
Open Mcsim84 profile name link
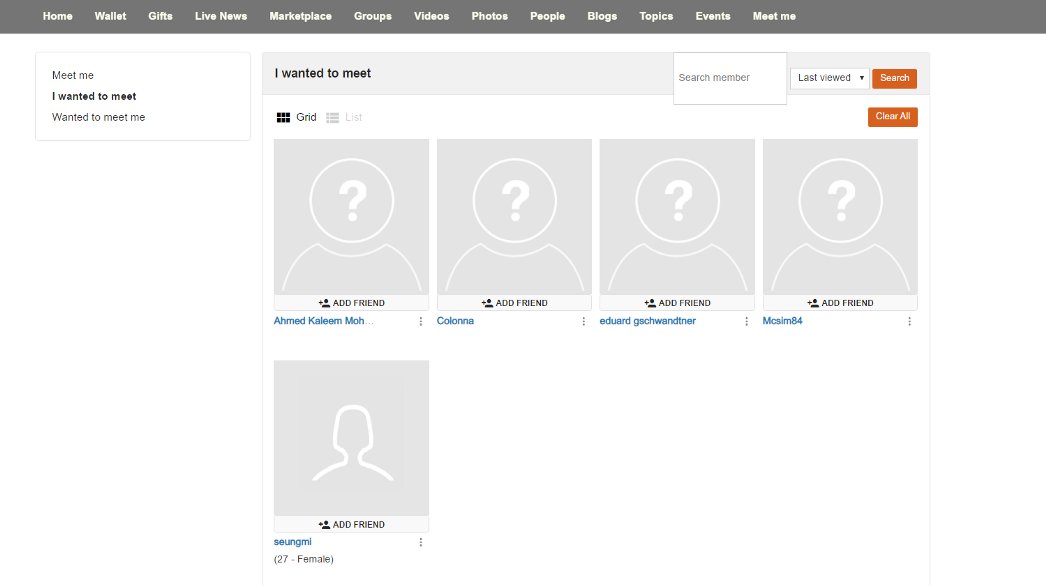click(782, 321)
